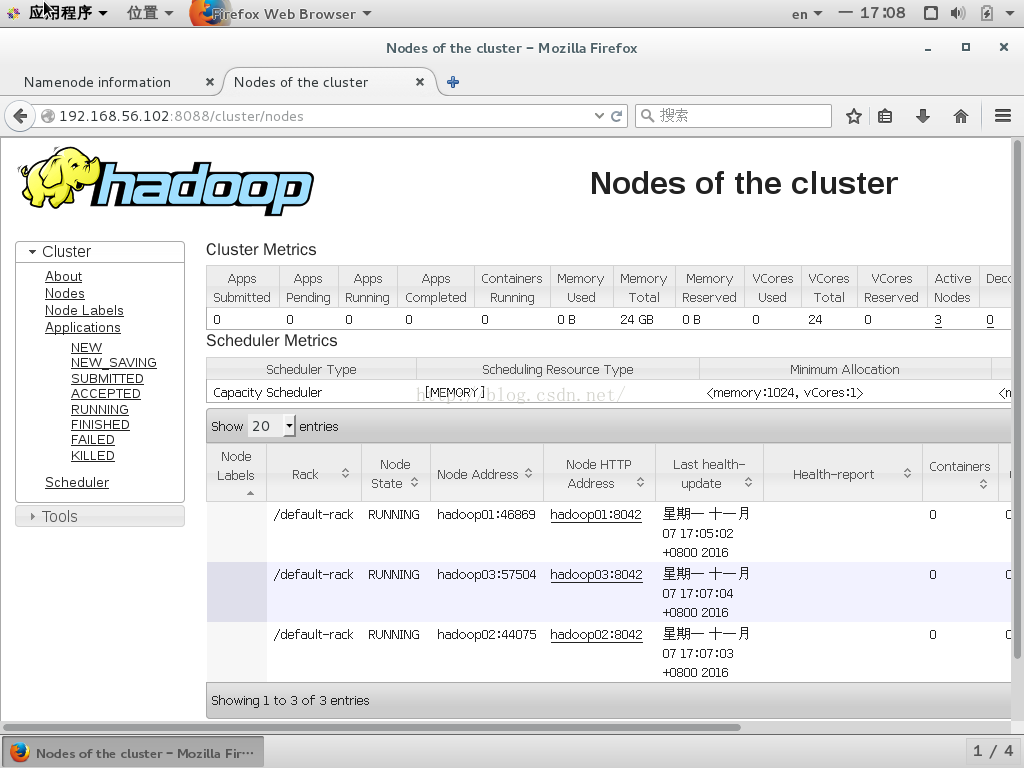Open the system volume icon

(957, 13)
